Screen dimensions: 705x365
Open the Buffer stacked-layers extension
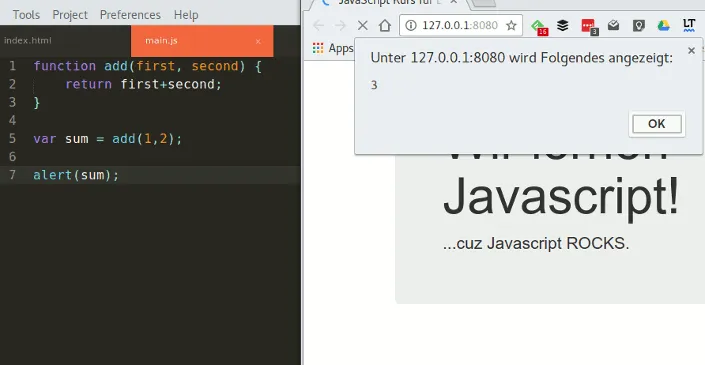[562, 25]
